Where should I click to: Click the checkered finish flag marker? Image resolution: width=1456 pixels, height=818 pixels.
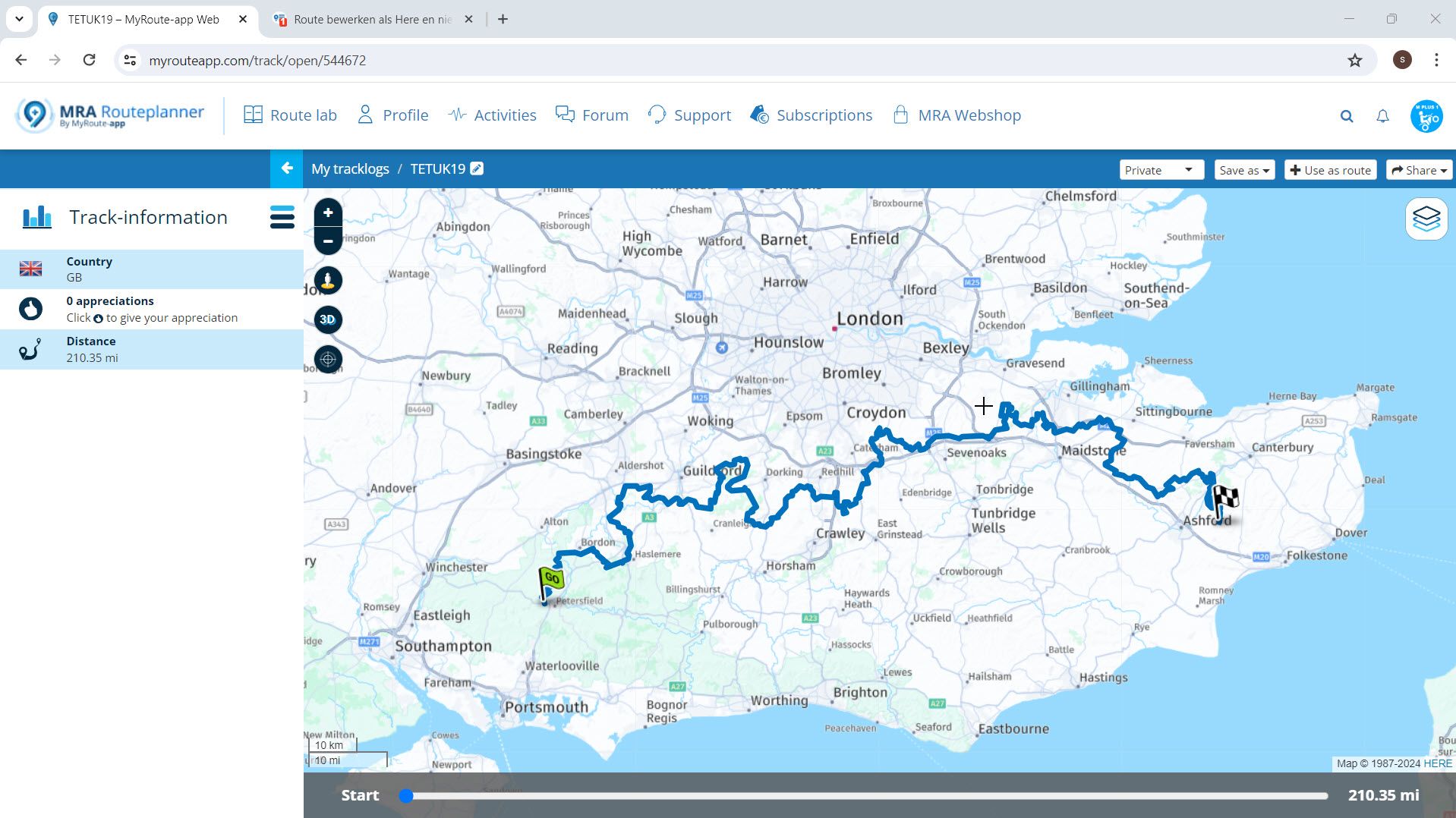click(1224, 501)
